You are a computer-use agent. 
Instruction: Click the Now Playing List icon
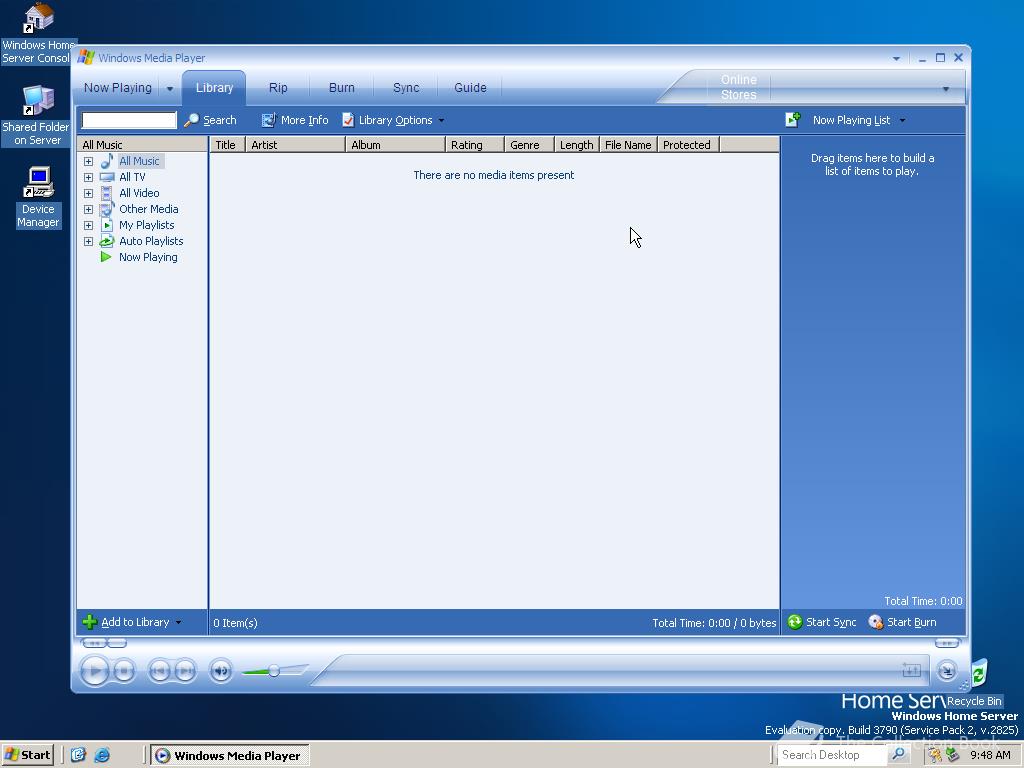[x=793, y=120]
